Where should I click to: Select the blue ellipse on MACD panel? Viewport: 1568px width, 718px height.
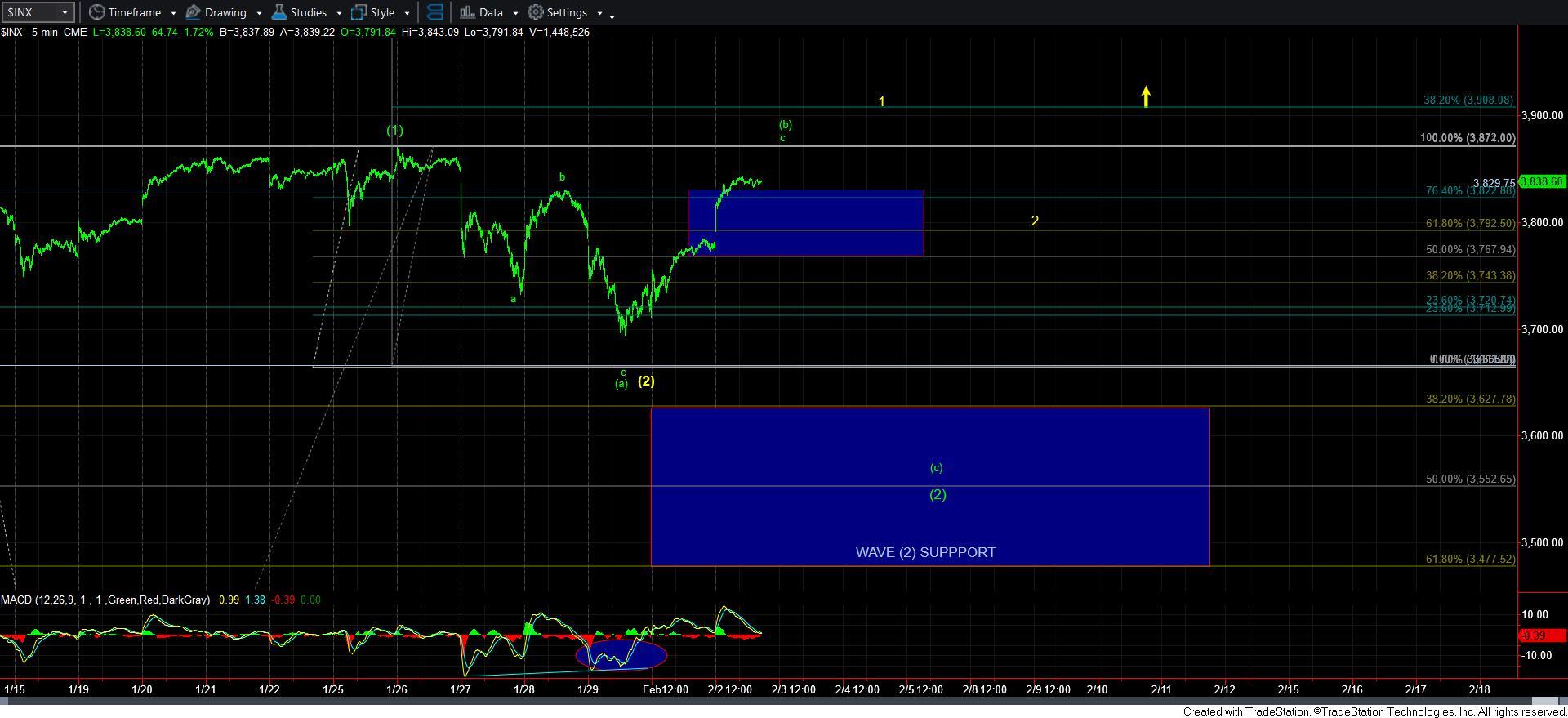(x=621, y=654)
